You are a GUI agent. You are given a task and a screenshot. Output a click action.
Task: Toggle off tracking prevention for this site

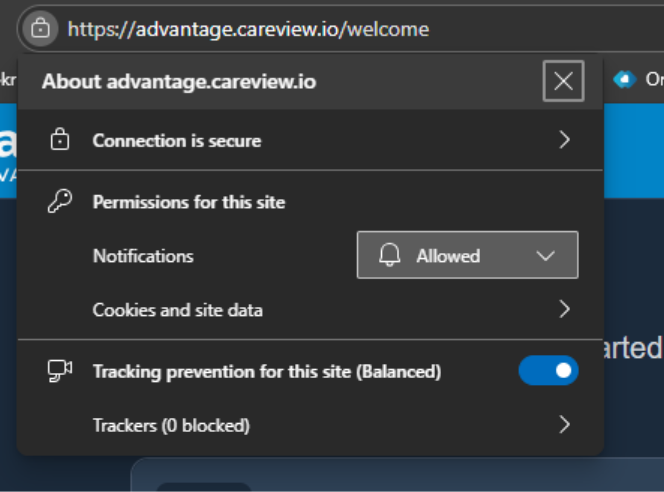[x=548, y=371]
